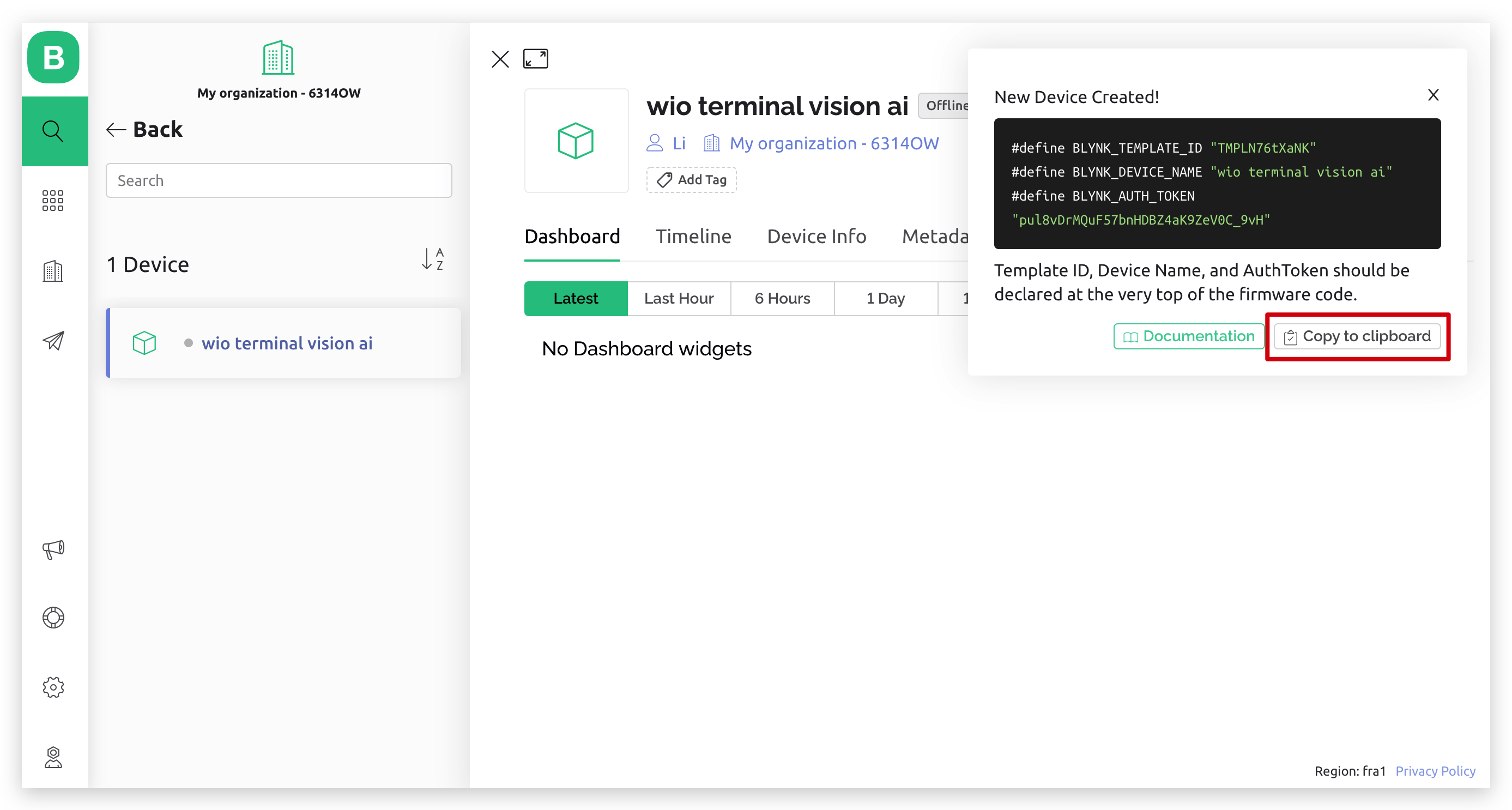The height and width of the screenshot is (810, 1512).
Task: Click the large device cube image
Action: [576, 141]
